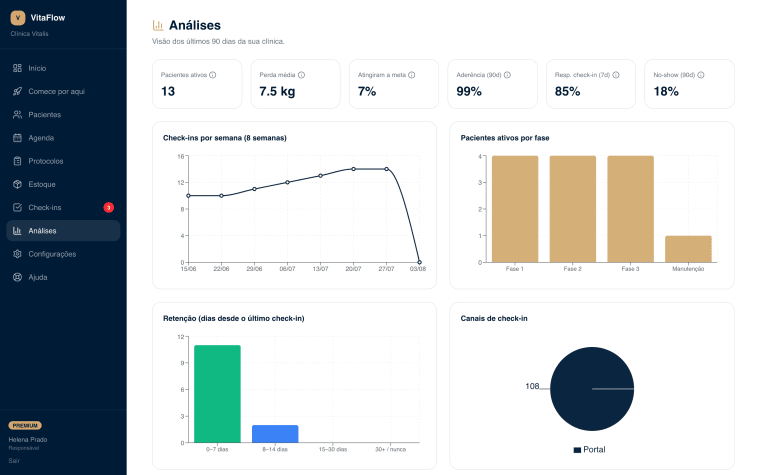
Task: Click the info icon beside Perda média
Action: tap(301, 75)
